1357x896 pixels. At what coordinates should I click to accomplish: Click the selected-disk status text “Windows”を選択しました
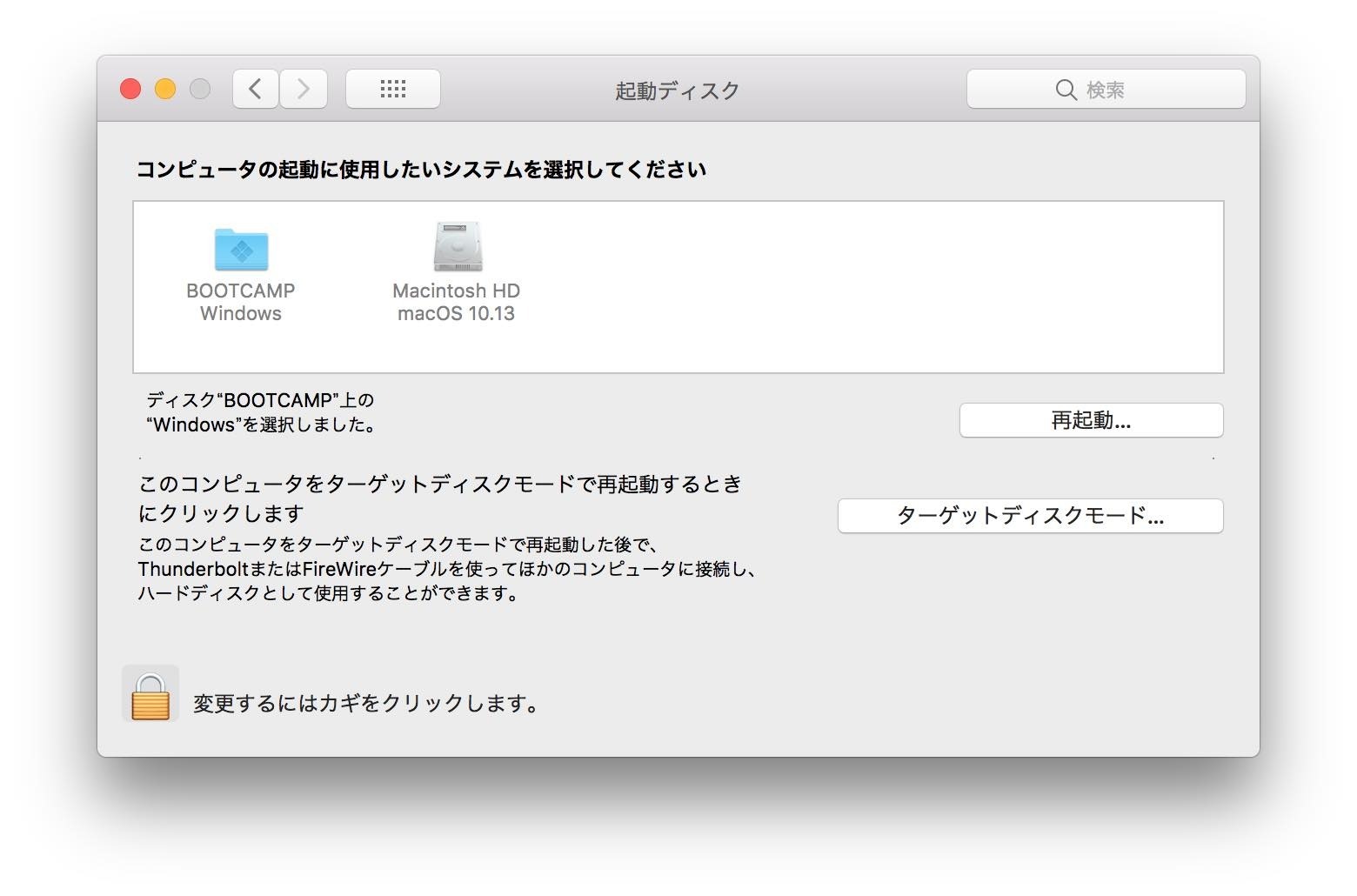[x=262, y=425]
